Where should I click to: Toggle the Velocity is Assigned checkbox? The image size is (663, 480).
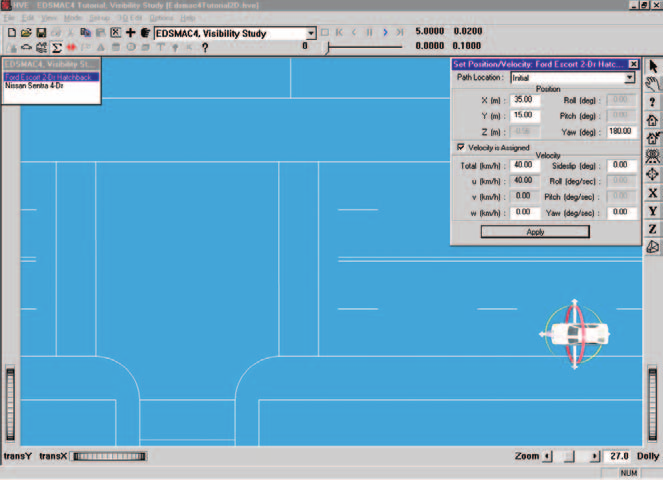461,147
